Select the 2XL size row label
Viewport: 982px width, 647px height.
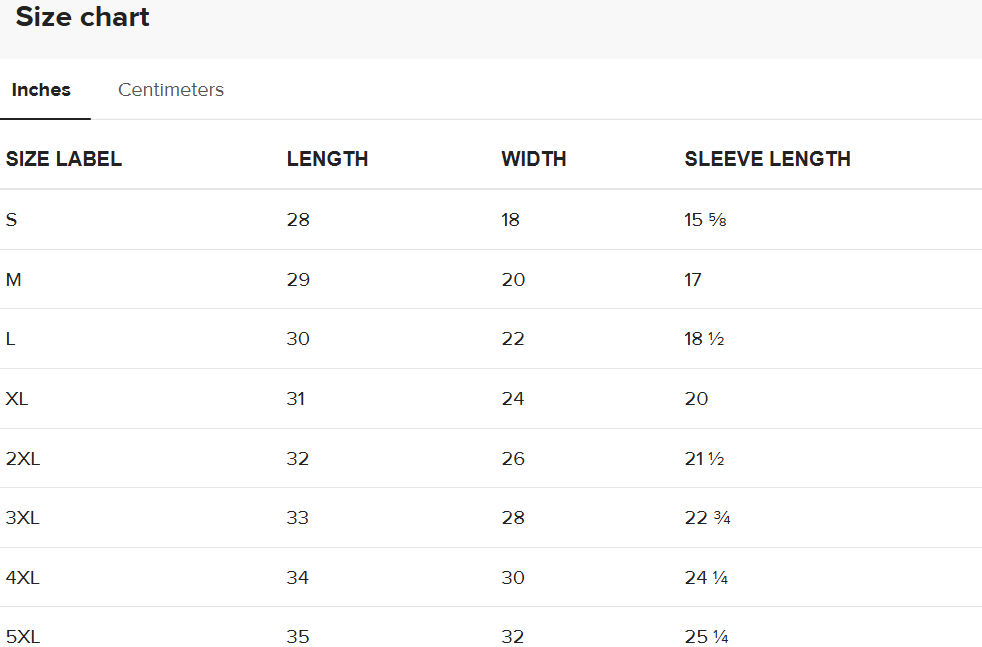23,459
